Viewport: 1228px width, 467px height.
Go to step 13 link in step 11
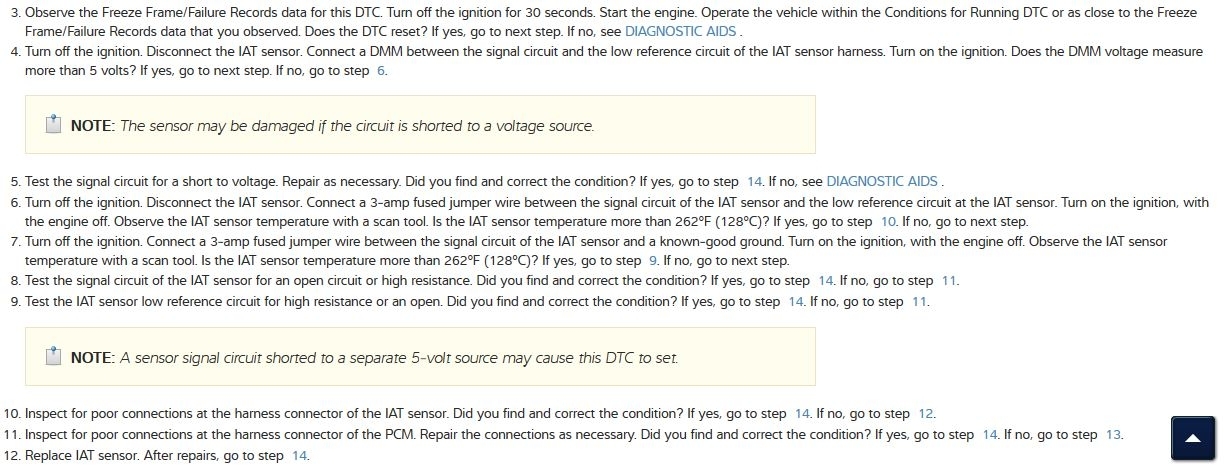pyautogui.click(x=1113, y=434)
